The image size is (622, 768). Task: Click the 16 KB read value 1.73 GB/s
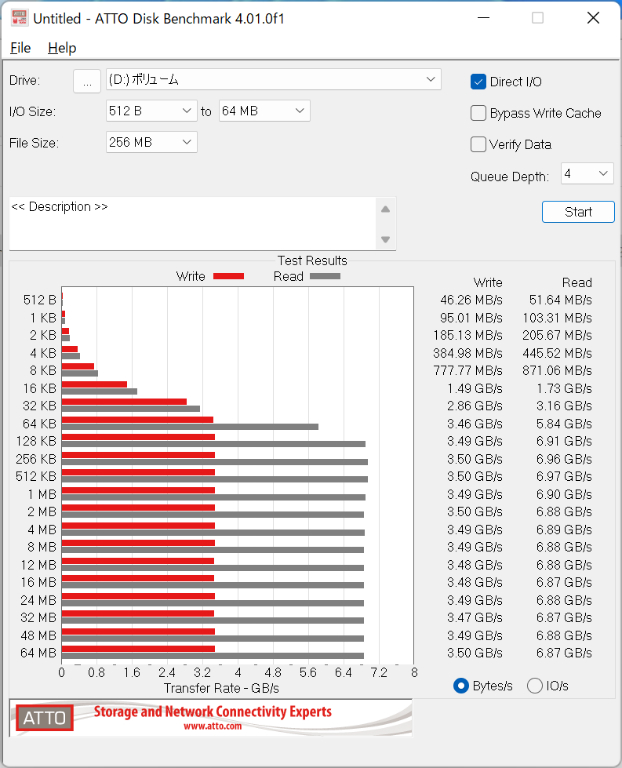(x=564, y=388)
